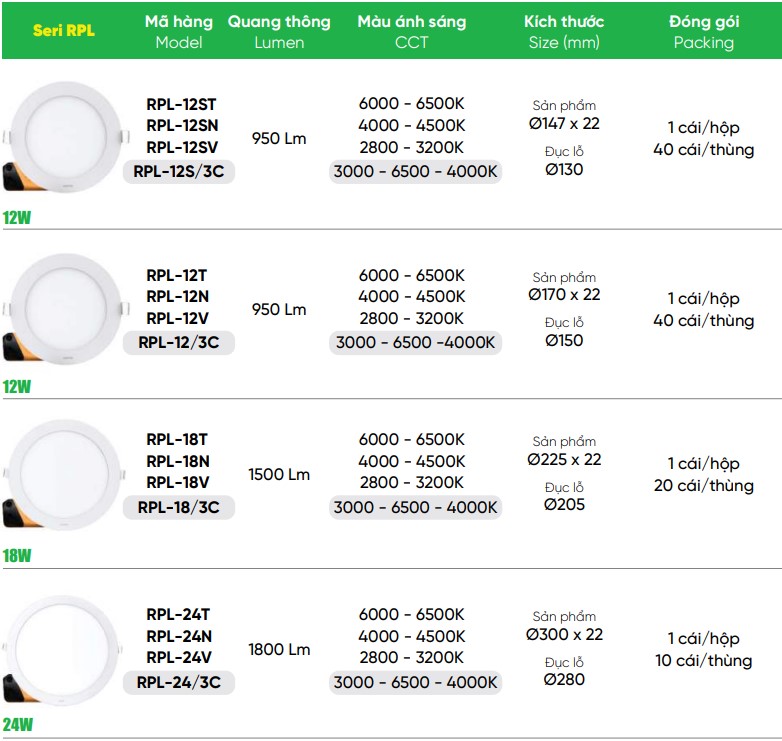Select the RPL-24/3C model badge

click(x=179, y=682)
